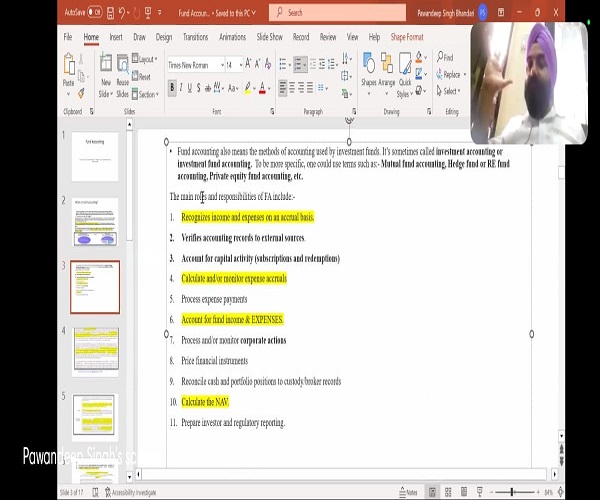Viewport: 600px width, 500px height.
Task: Select slide 4 thumbnail
Action: click(96, 352)
